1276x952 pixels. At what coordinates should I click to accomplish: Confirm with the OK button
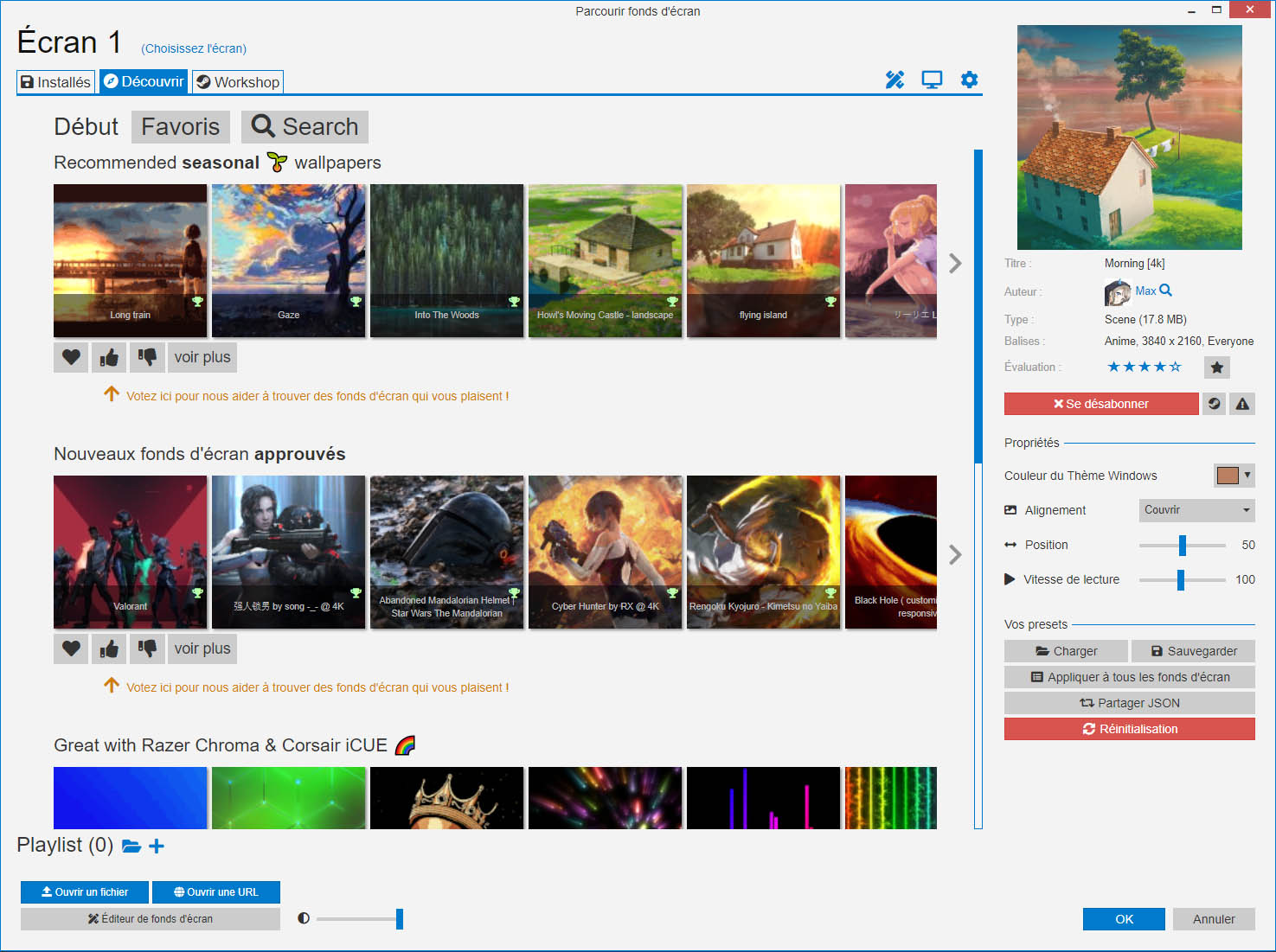pyautogui.click(x=1124, y=919)
